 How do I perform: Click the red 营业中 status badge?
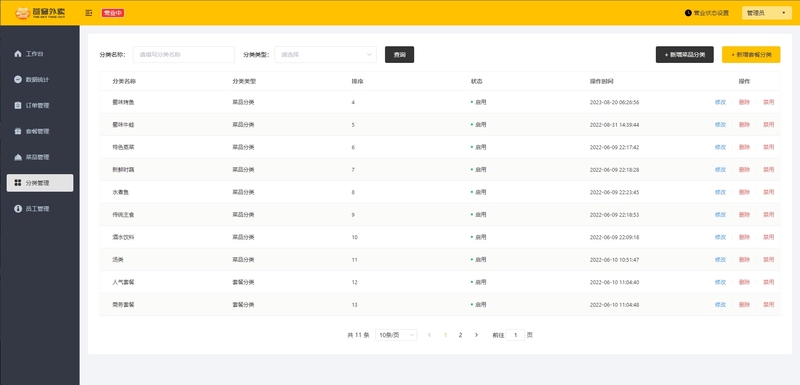click(x=113, y=13)
